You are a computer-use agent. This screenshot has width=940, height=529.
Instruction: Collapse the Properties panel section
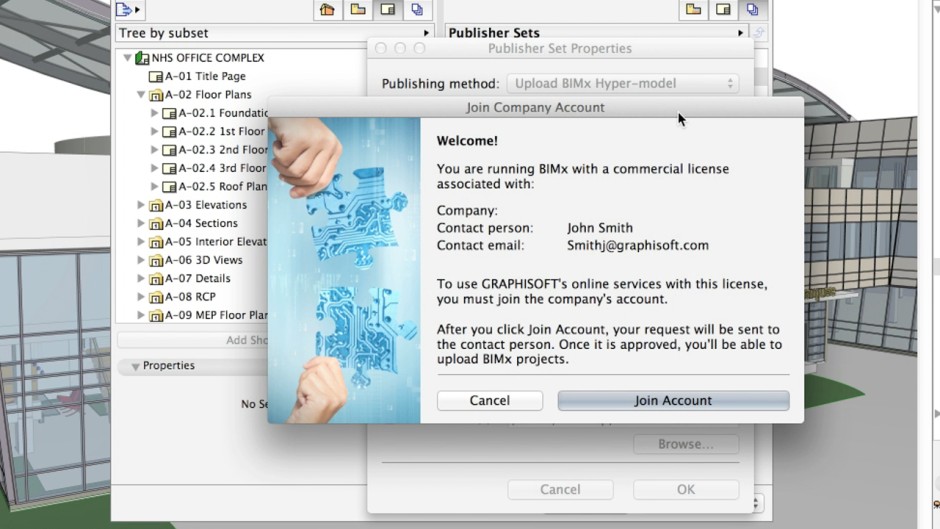tap(135, 366)
